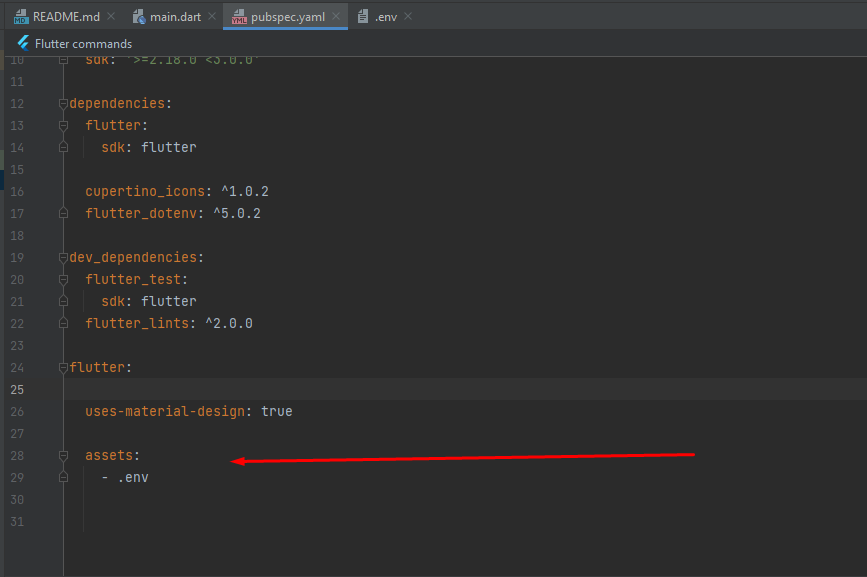Click the Dart file icon on main.dart tab
This screenshot has height=577, width=867.
pos(139,16)
